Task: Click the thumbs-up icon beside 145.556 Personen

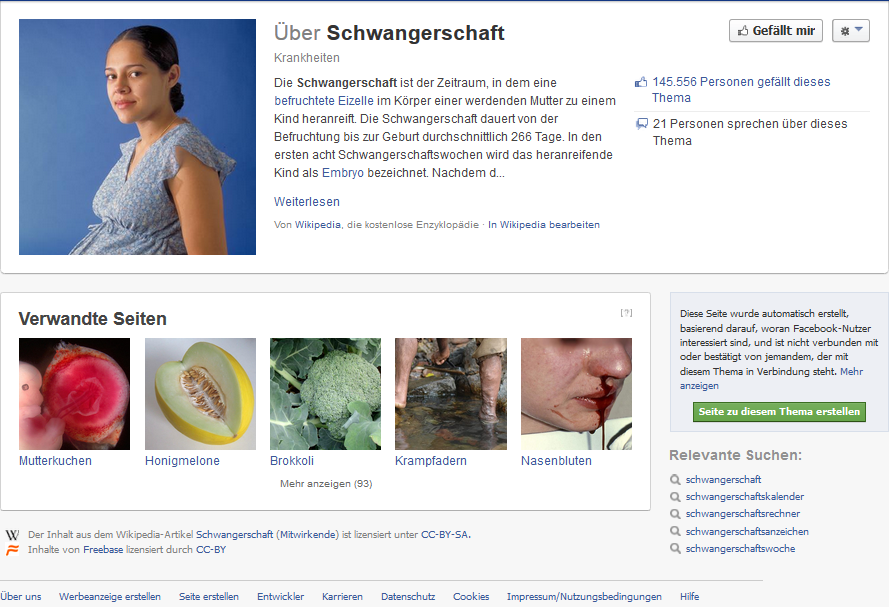Action: pos(641,82)
